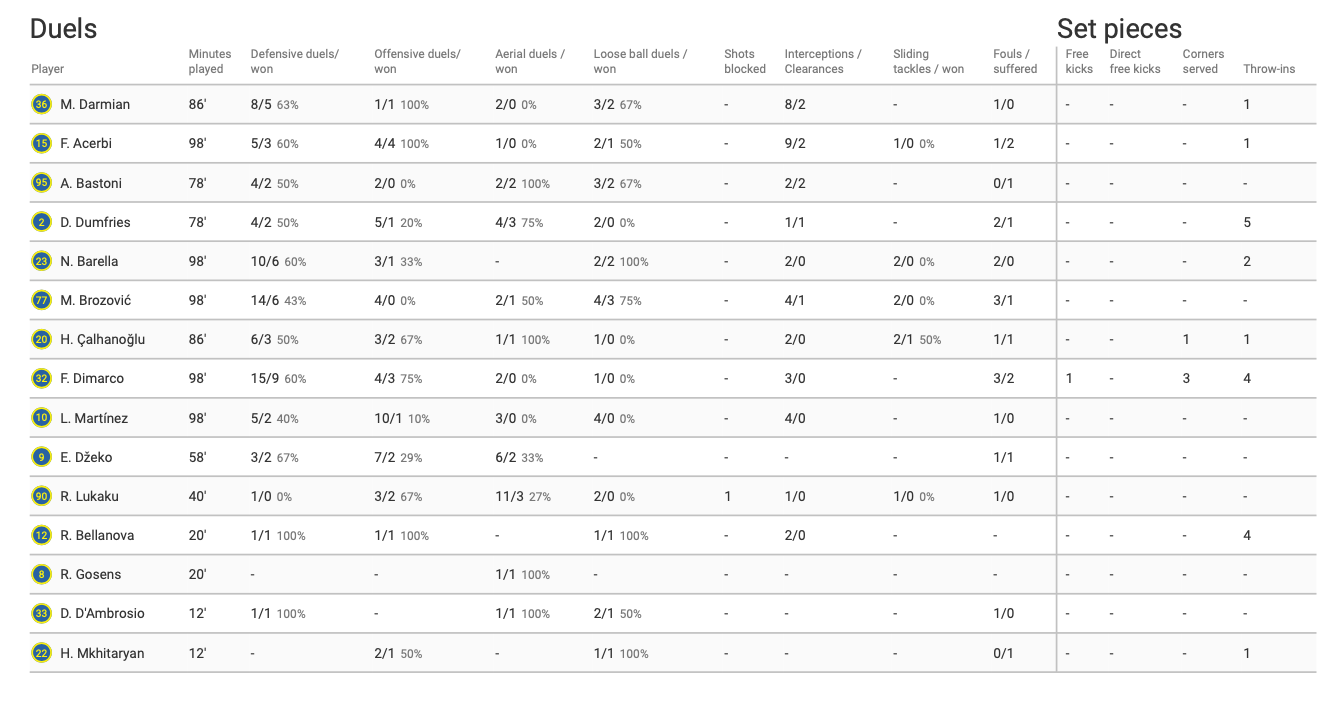This screenshot has height=703, width=1343.
Task: Click L. Martínez's number 10 badge
Action: 41,418
